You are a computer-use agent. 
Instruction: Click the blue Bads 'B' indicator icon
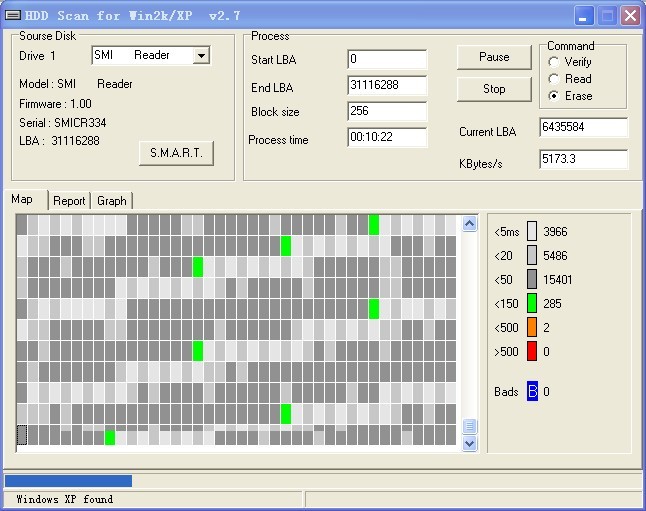(532, 391)
